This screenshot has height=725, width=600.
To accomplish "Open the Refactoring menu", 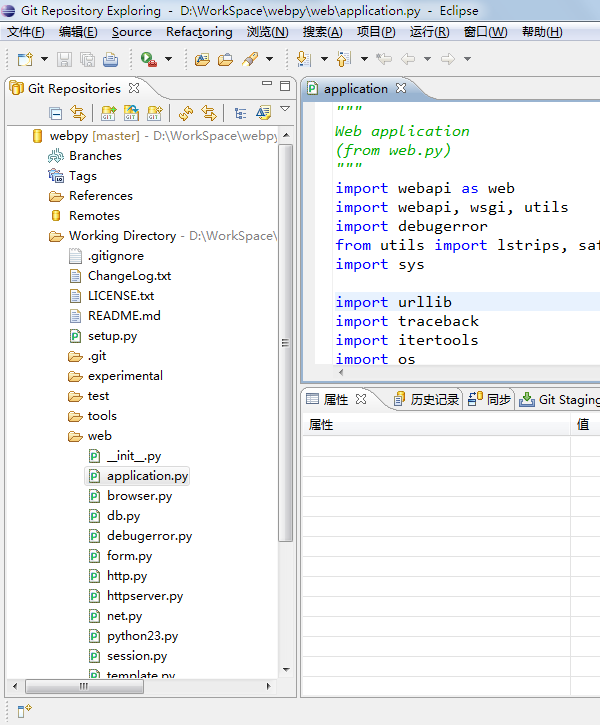I will point(199,32).
